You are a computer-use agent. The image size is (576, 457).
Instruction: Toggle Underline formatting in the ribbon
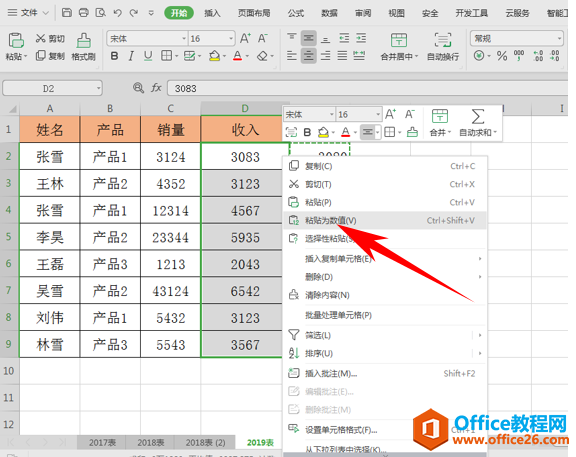(148, 56)
